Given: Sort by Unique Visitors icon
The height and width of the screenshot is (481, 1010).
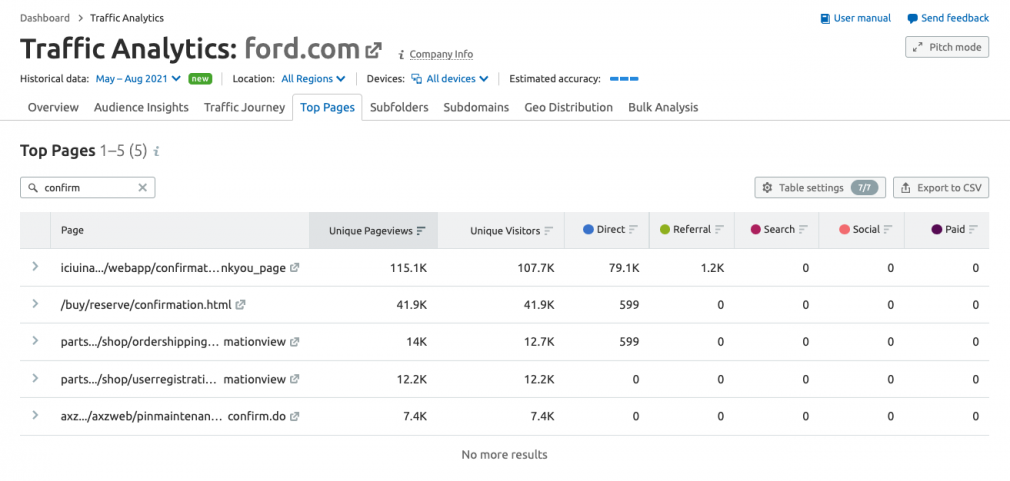Looking at the screenshot, I should [549, 231].
